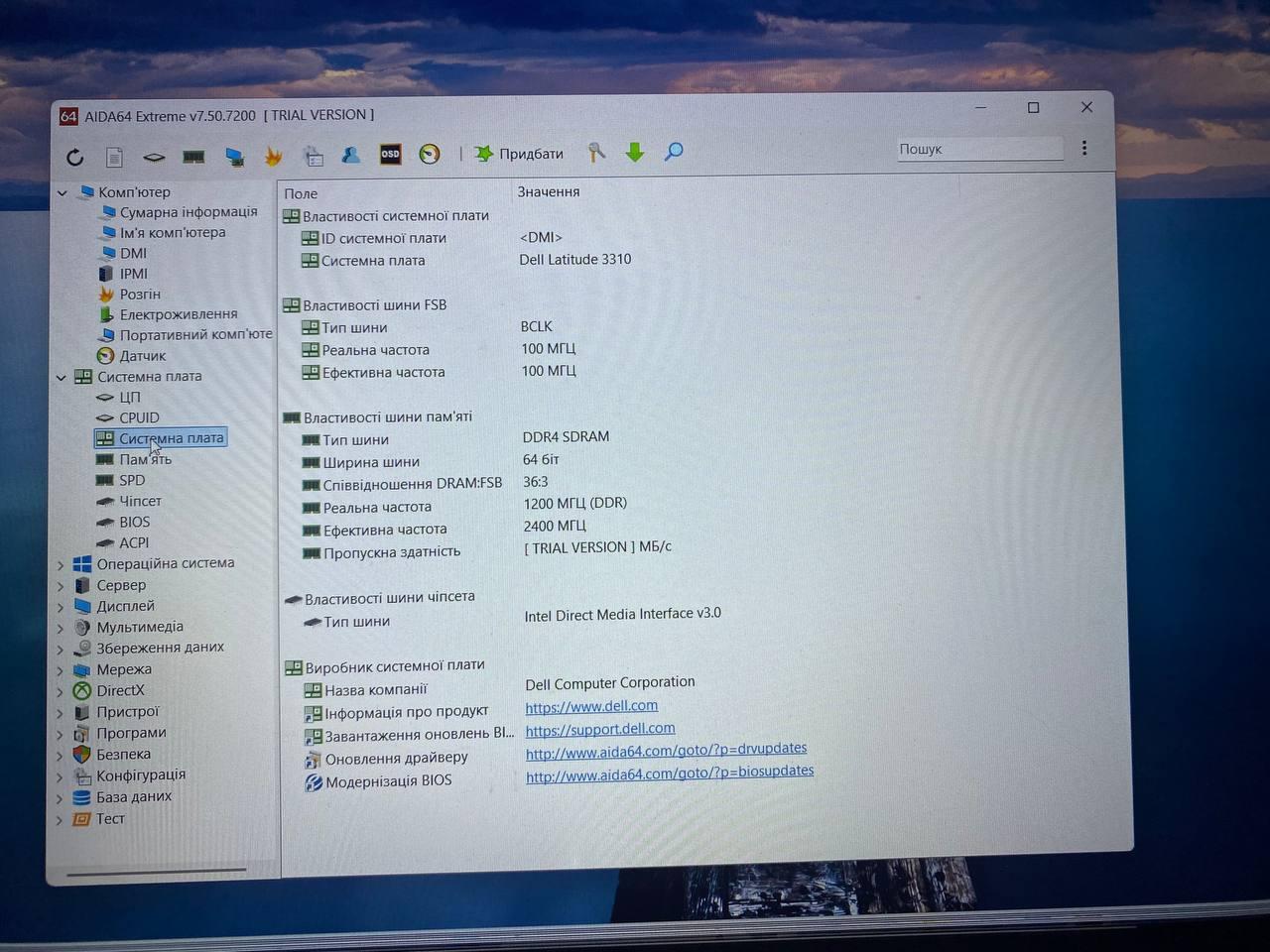
Task: Click the magnifier search toolbar icon
Action: click(674, 151)
